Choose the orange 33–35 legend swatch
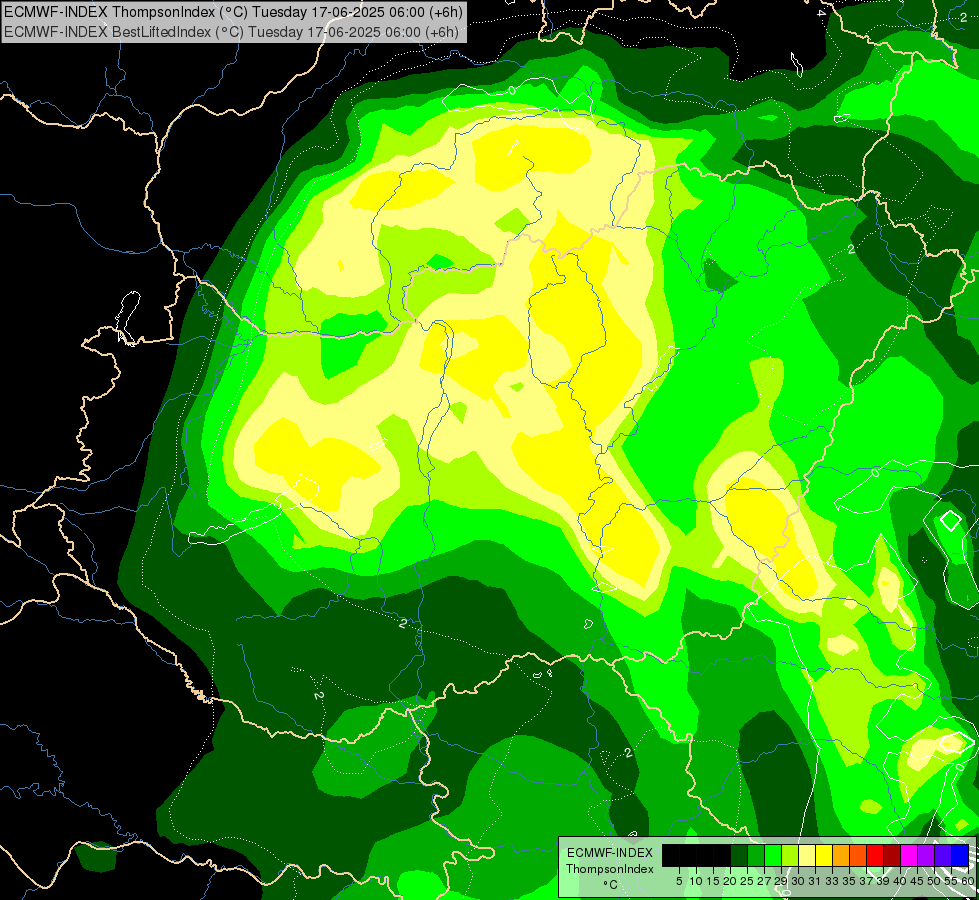This screenshot has height=900, width=979. point(841,855)
